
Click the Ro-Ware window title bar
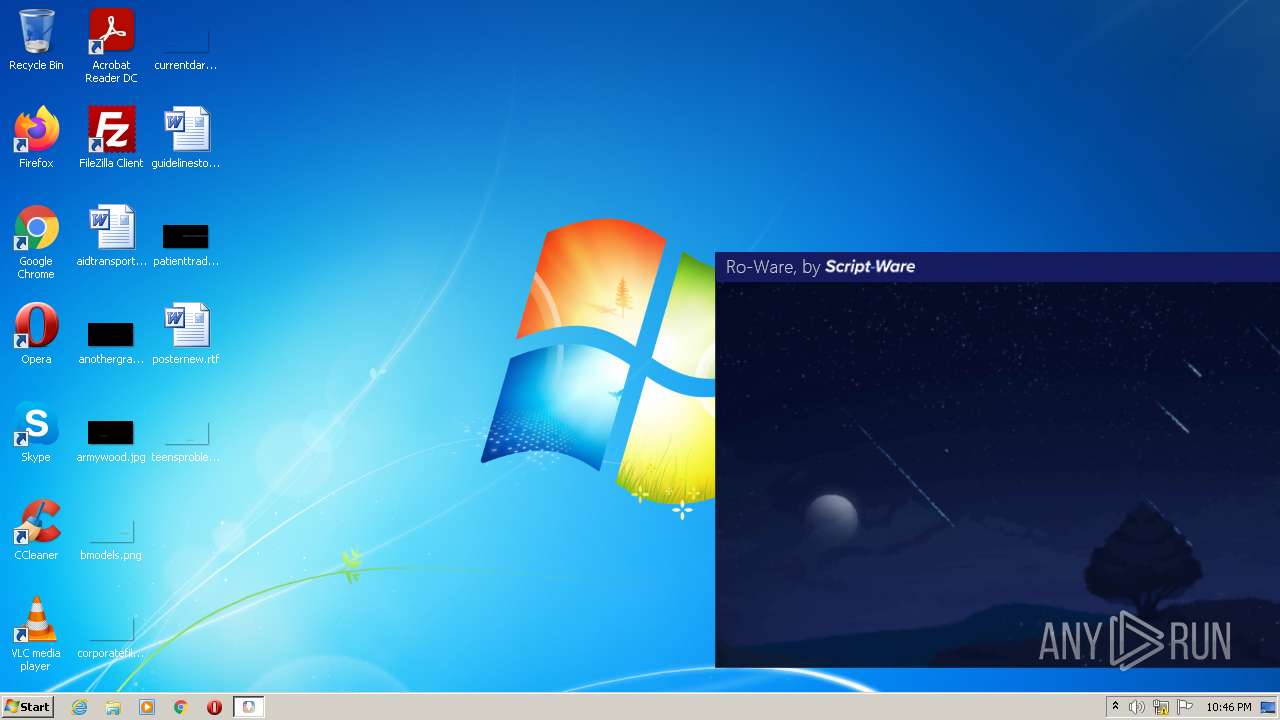coord(997,267)
